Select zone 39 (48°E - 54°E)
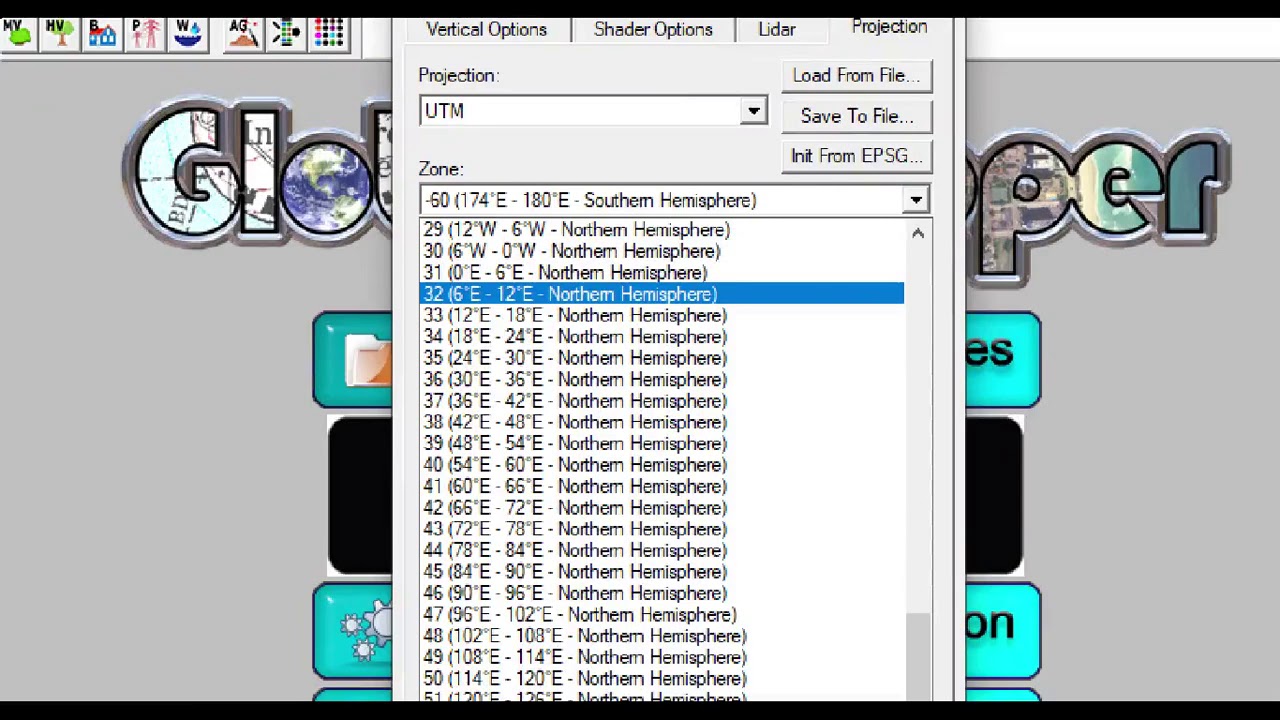1280x720 pixels. [662, 443]
